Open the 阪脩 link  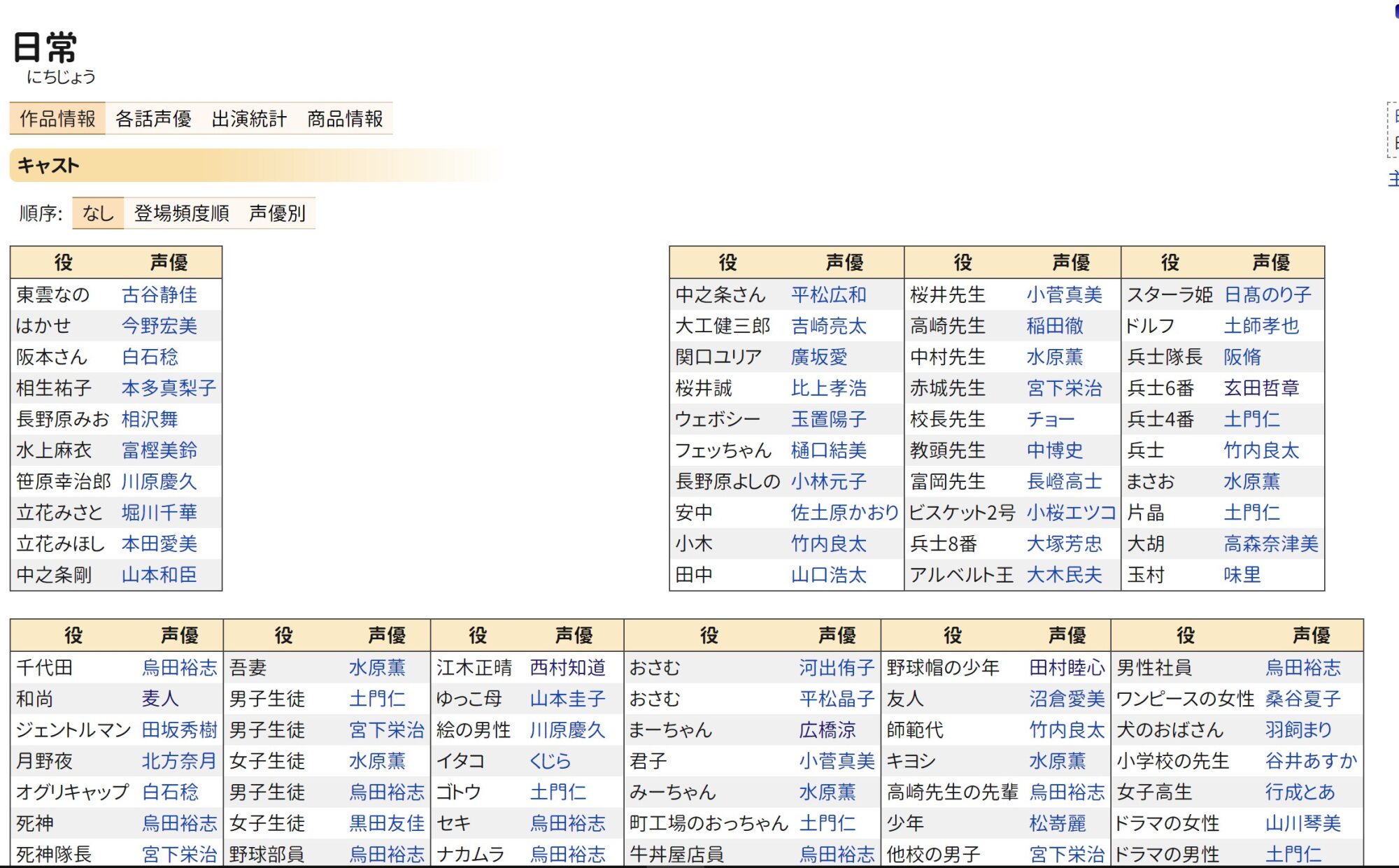[1242, 357]
